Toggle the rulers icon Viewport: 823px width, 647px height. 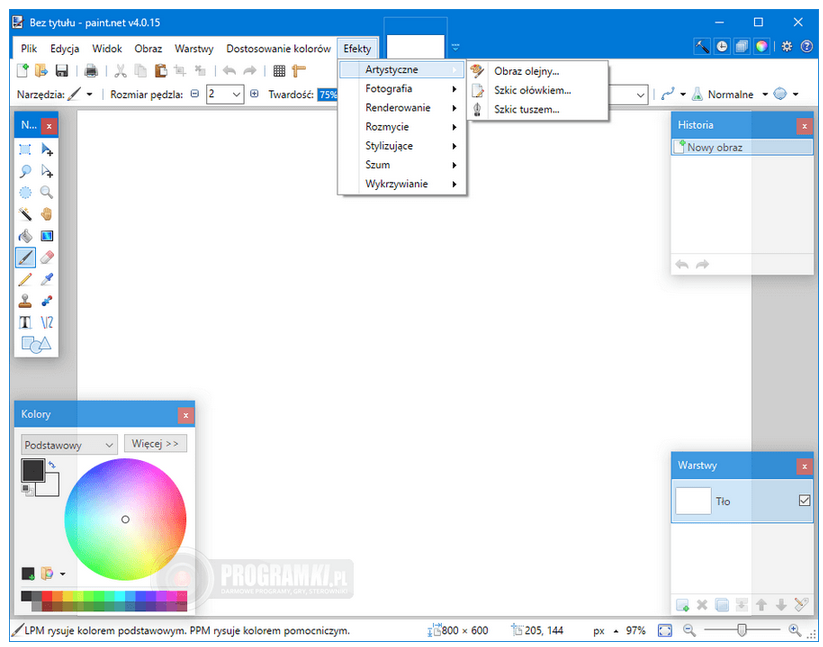pyautogui.click(x=299, y=70)
